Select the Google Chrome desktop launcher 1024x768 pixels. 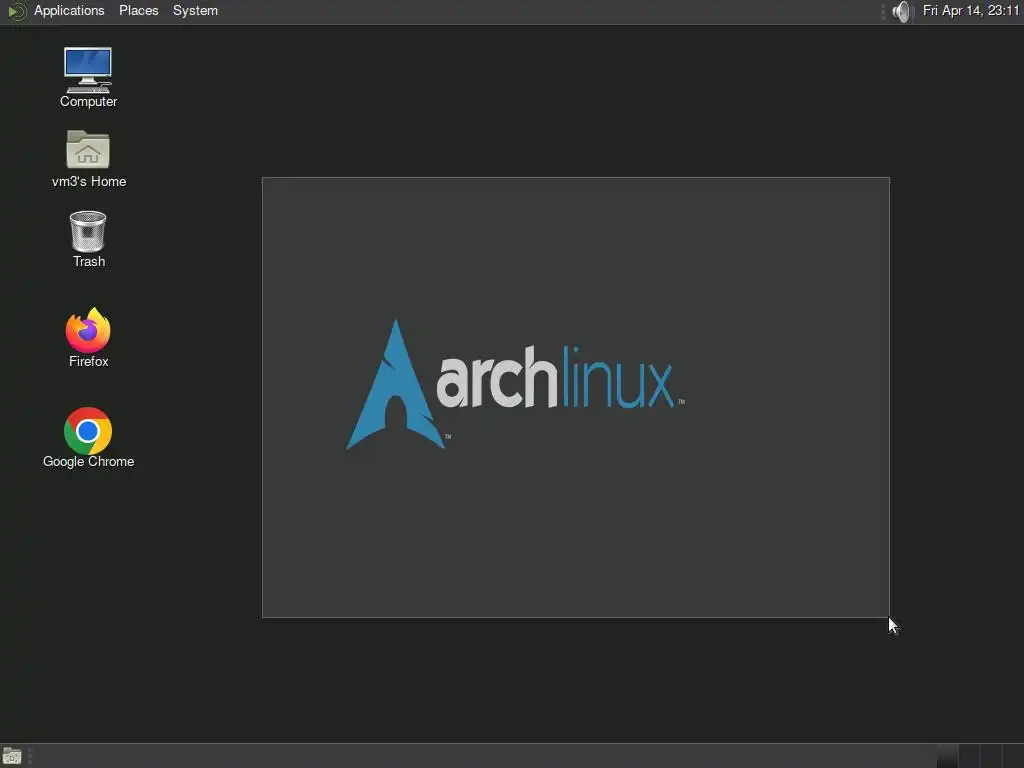tap(88, 438)
